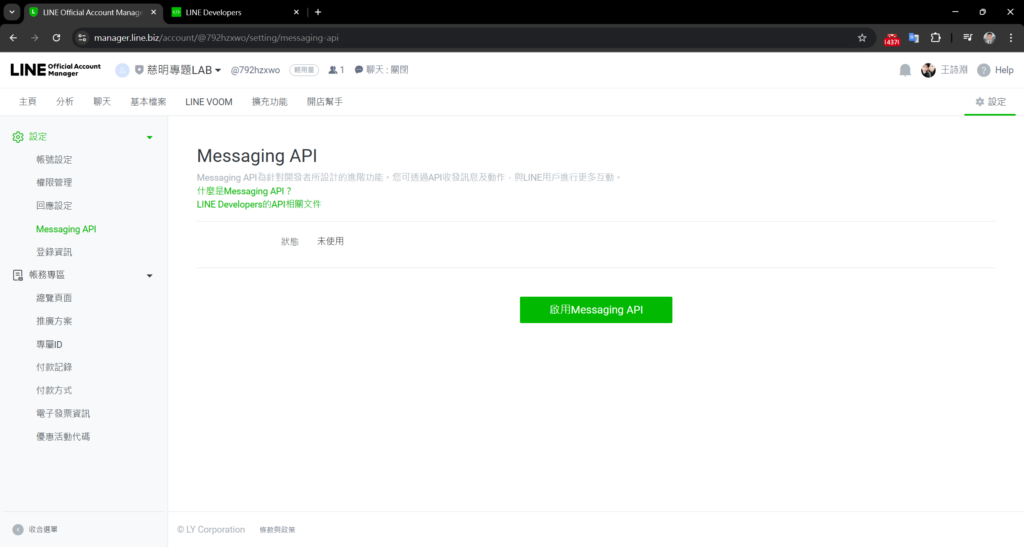Select 付款方式 in the sidebar
Screen dimensions: 1024x547
click(x=54, y=390)
